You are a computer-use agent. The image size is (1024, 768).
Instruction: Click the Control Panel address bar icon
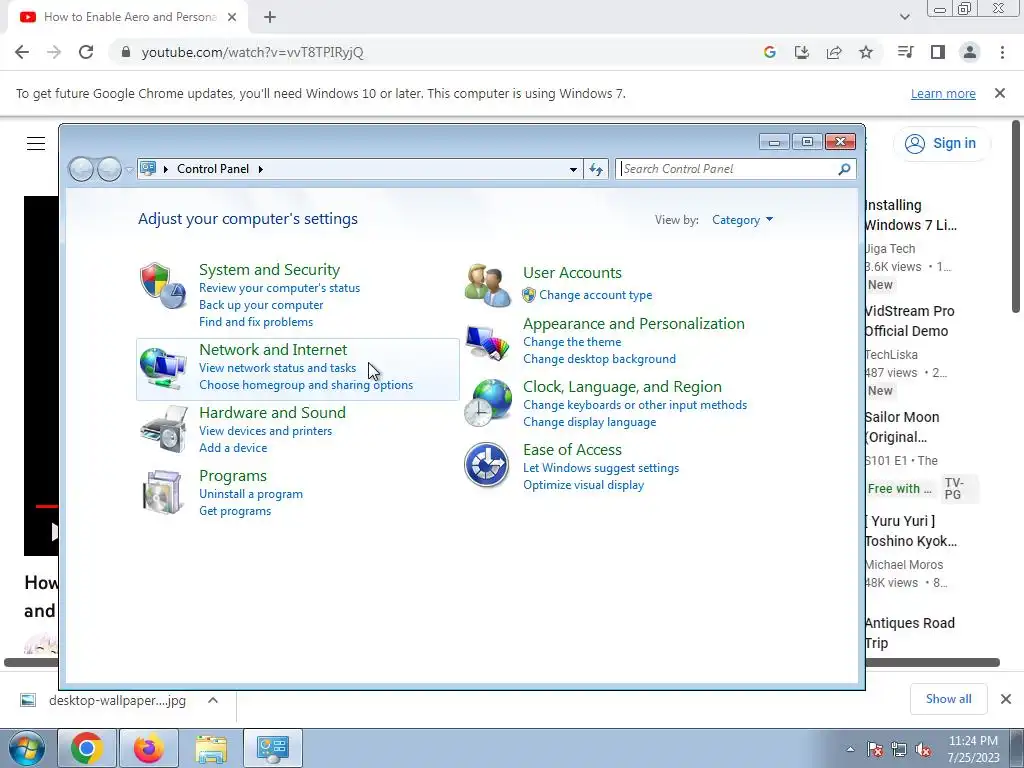coord(148,168)
